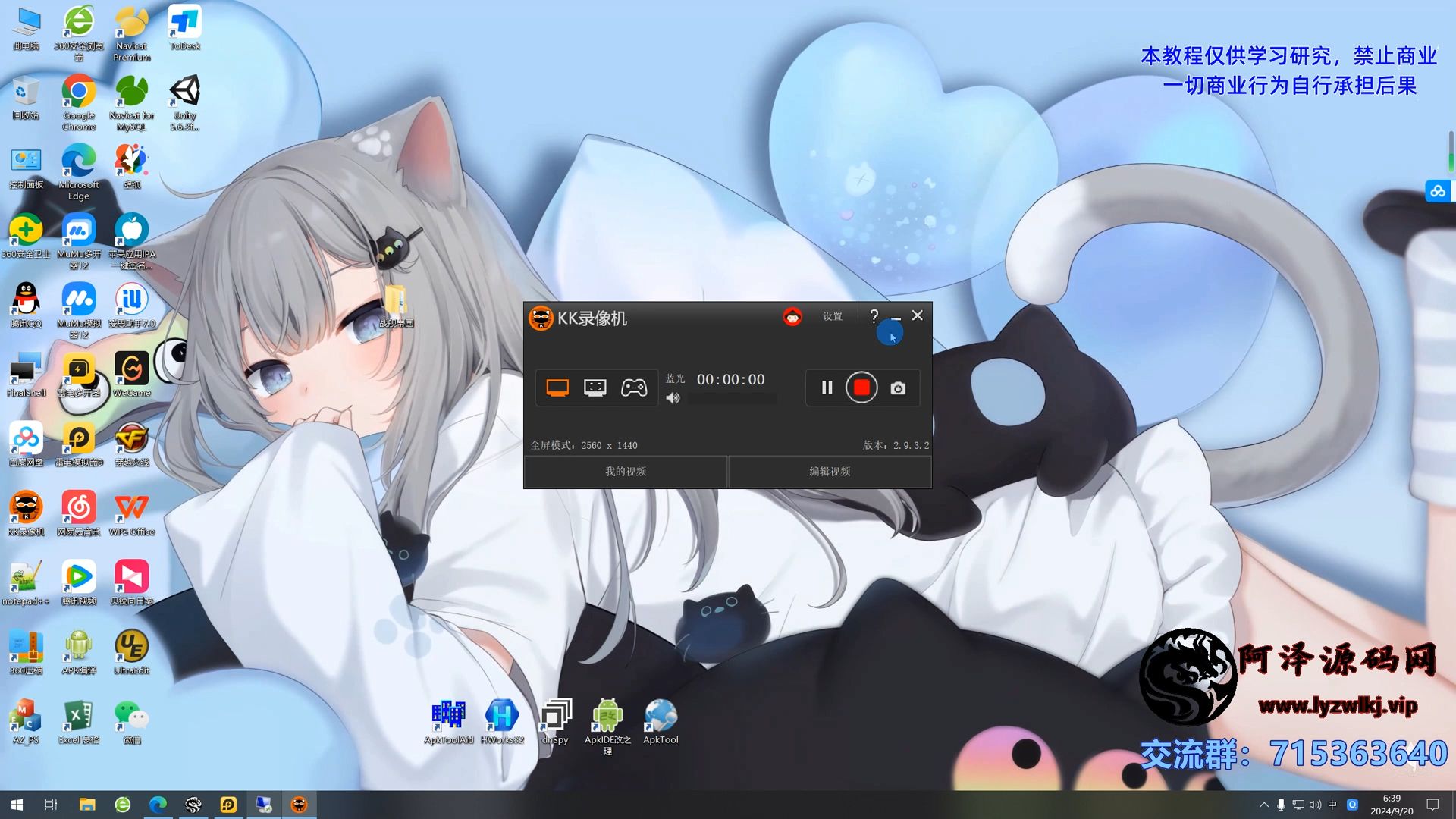Launch Unity desktop shortcut
The height and width of the screenshot is (819, 1456).
tap(184, 103)
